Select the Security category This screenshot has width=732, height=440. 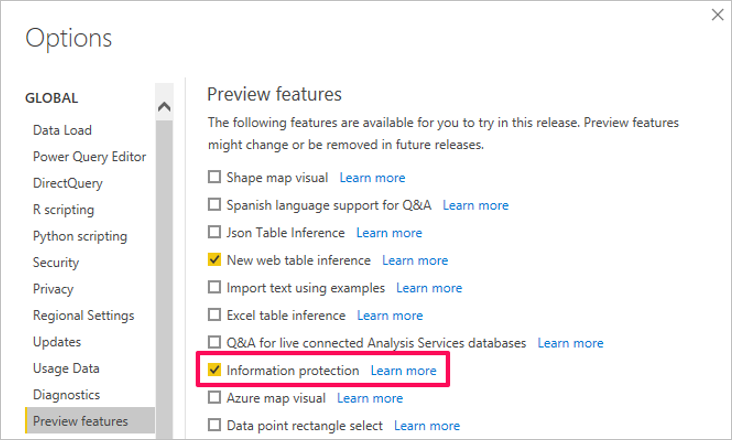point(53,263)
